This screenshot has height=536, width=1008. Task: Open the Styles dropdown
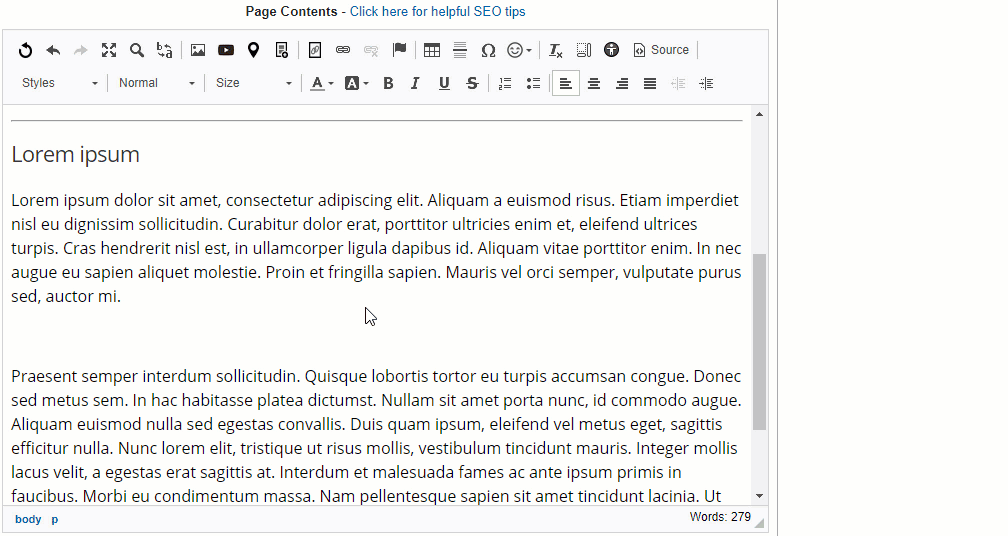point(59,83)
